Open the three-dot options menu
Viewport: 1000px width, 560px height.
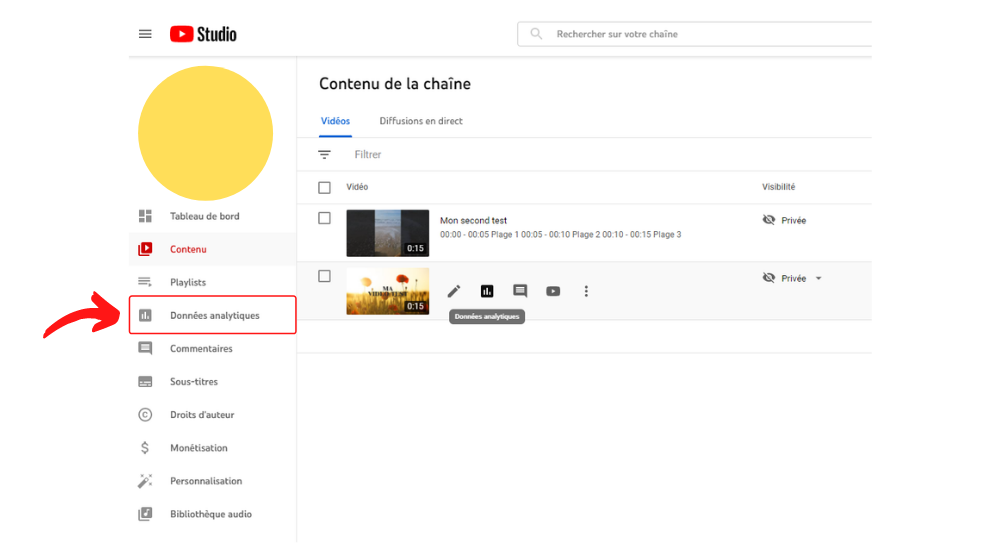tap(586, 291)
